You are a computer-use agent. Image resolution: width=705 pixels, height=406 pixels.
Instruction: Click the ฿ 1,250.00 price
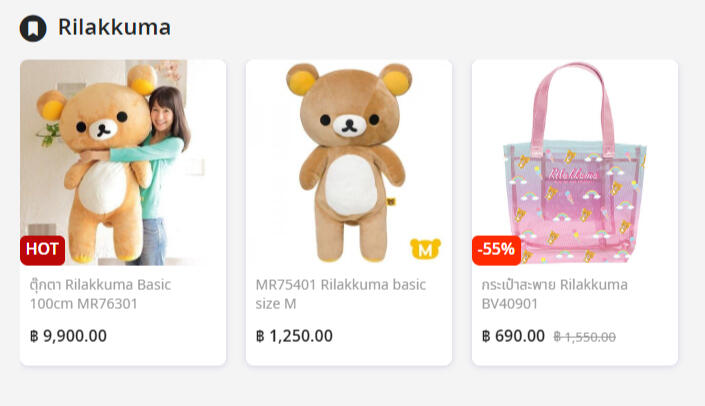(294, 336)
